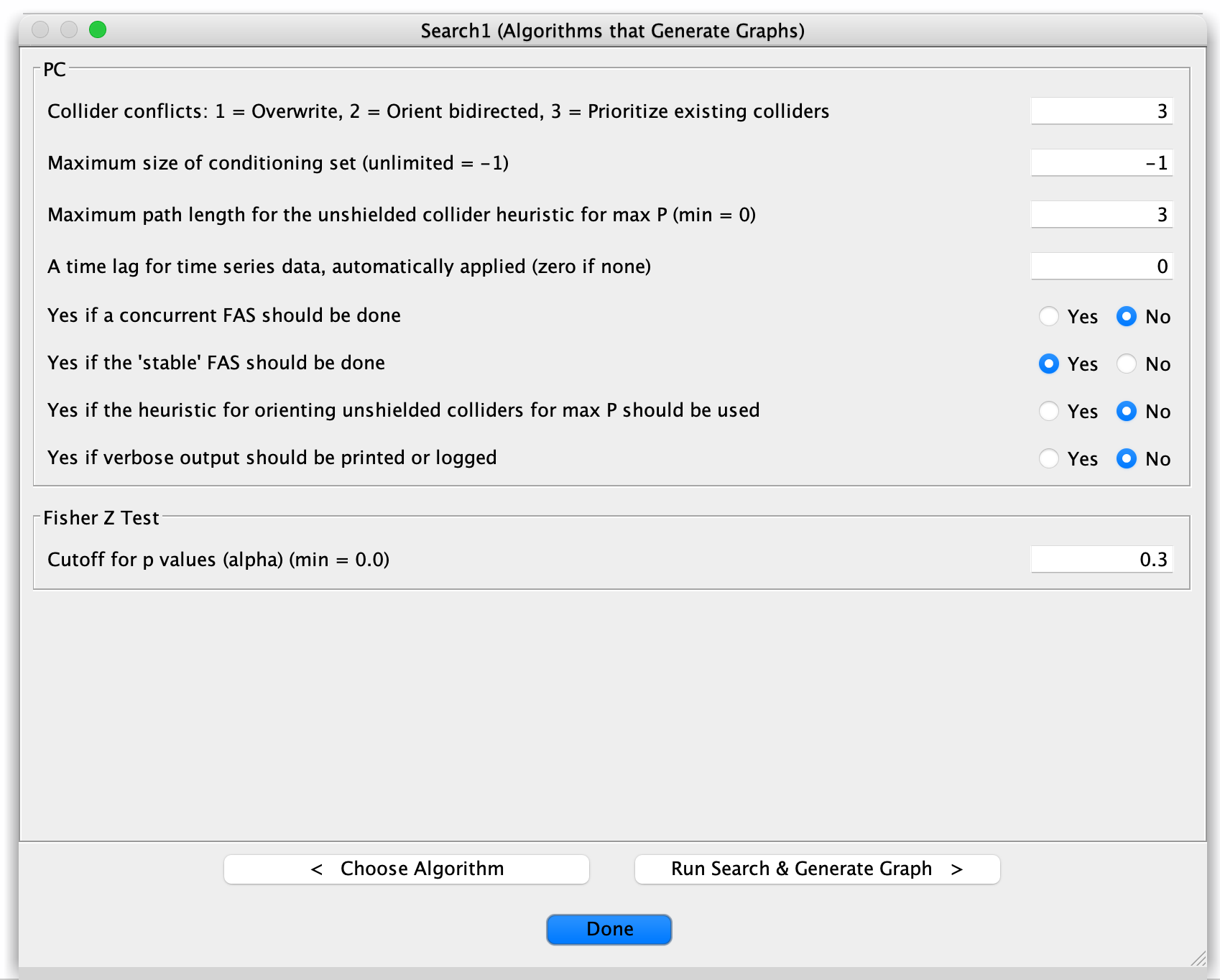Image resolution: width=1220 pixels, height=980 pixels.
Task: Run Search & Generate Graph
Action: (x=817, y=869)
